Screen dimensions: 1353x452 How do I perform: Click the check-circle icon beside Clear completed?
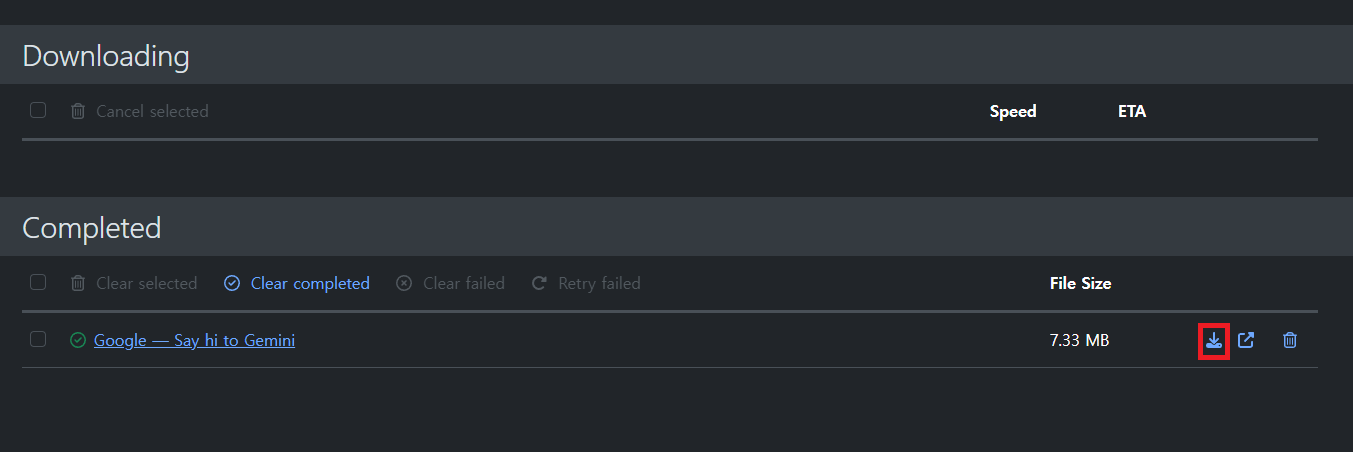[232, 284]
